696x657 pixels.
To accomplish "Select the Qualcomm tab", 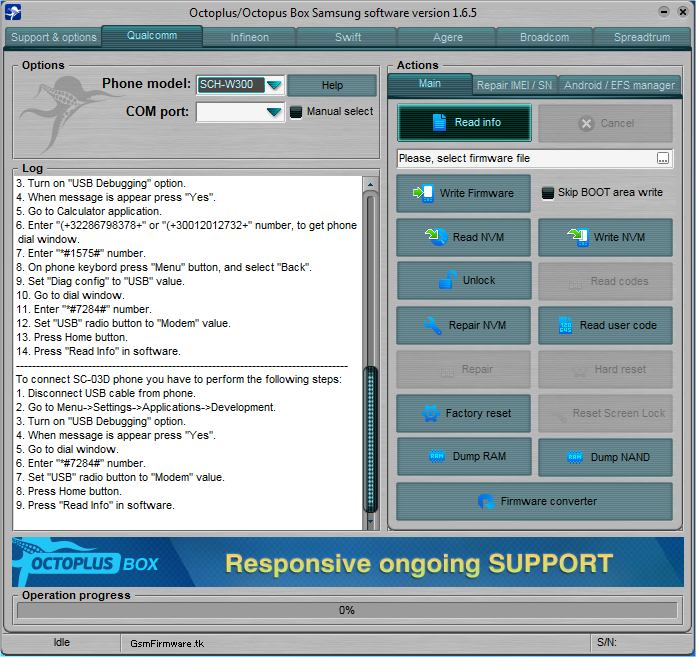I will click(x=152, y=36).
